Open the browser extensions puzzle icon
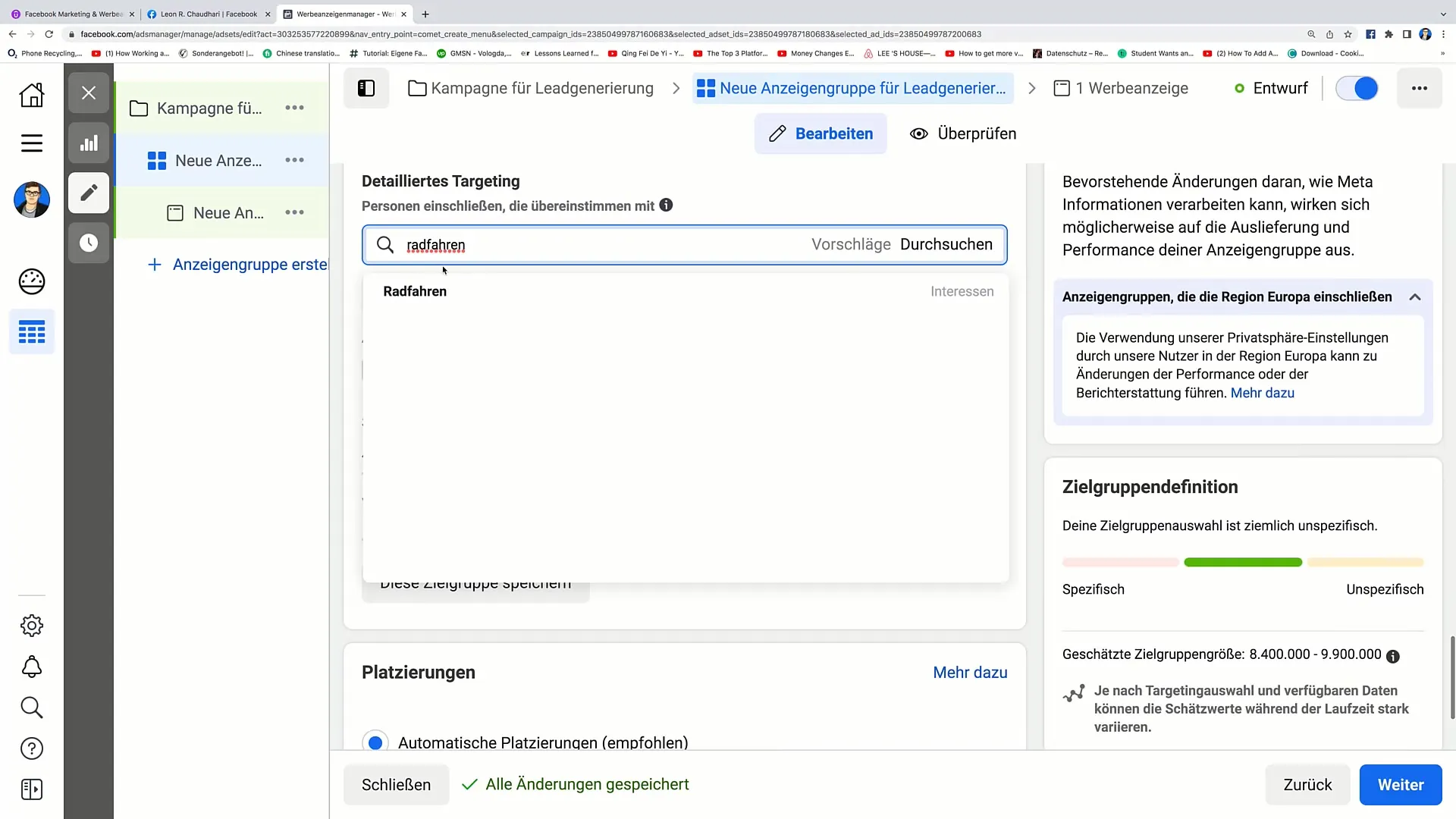This screenshot has width=1456, height=819. click(x=1389, y=34)
